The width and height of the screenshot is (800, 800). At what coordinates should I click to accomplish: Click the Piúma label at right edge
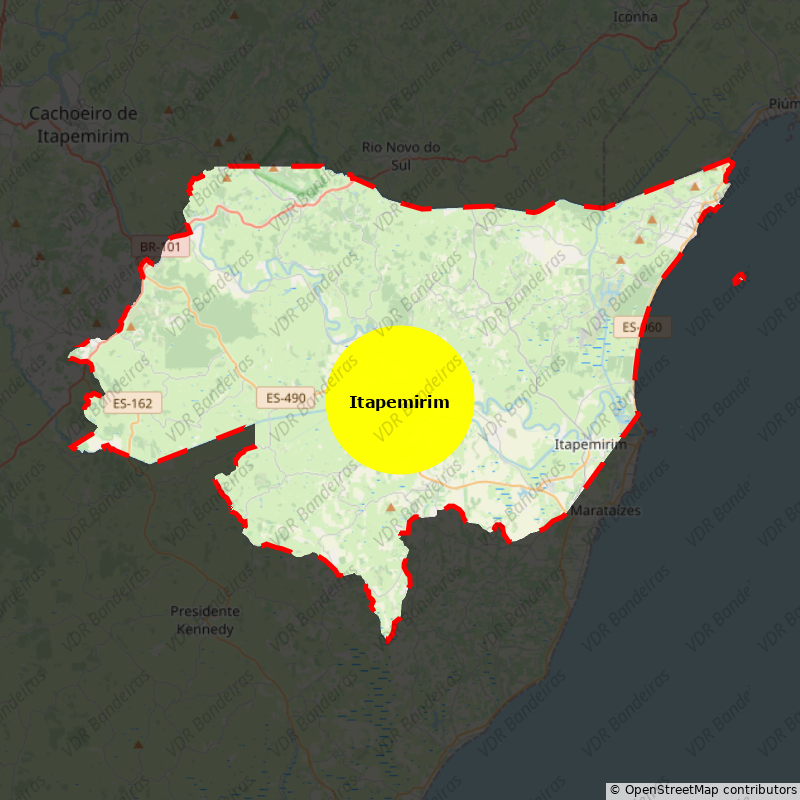pos(784,104)
